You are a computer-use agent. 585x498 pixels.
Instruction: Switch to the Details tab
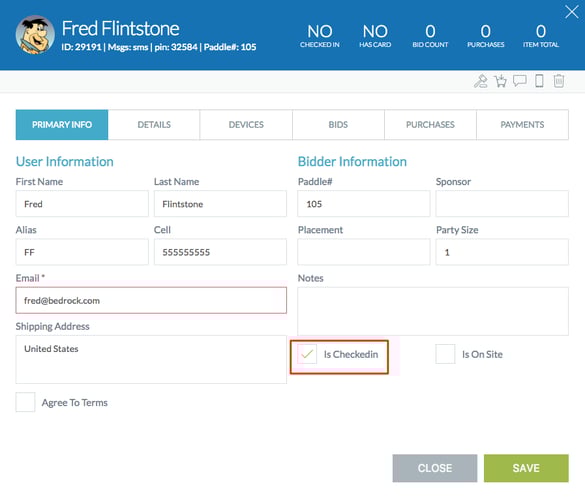pyautogui.click(x=154, y=125)
